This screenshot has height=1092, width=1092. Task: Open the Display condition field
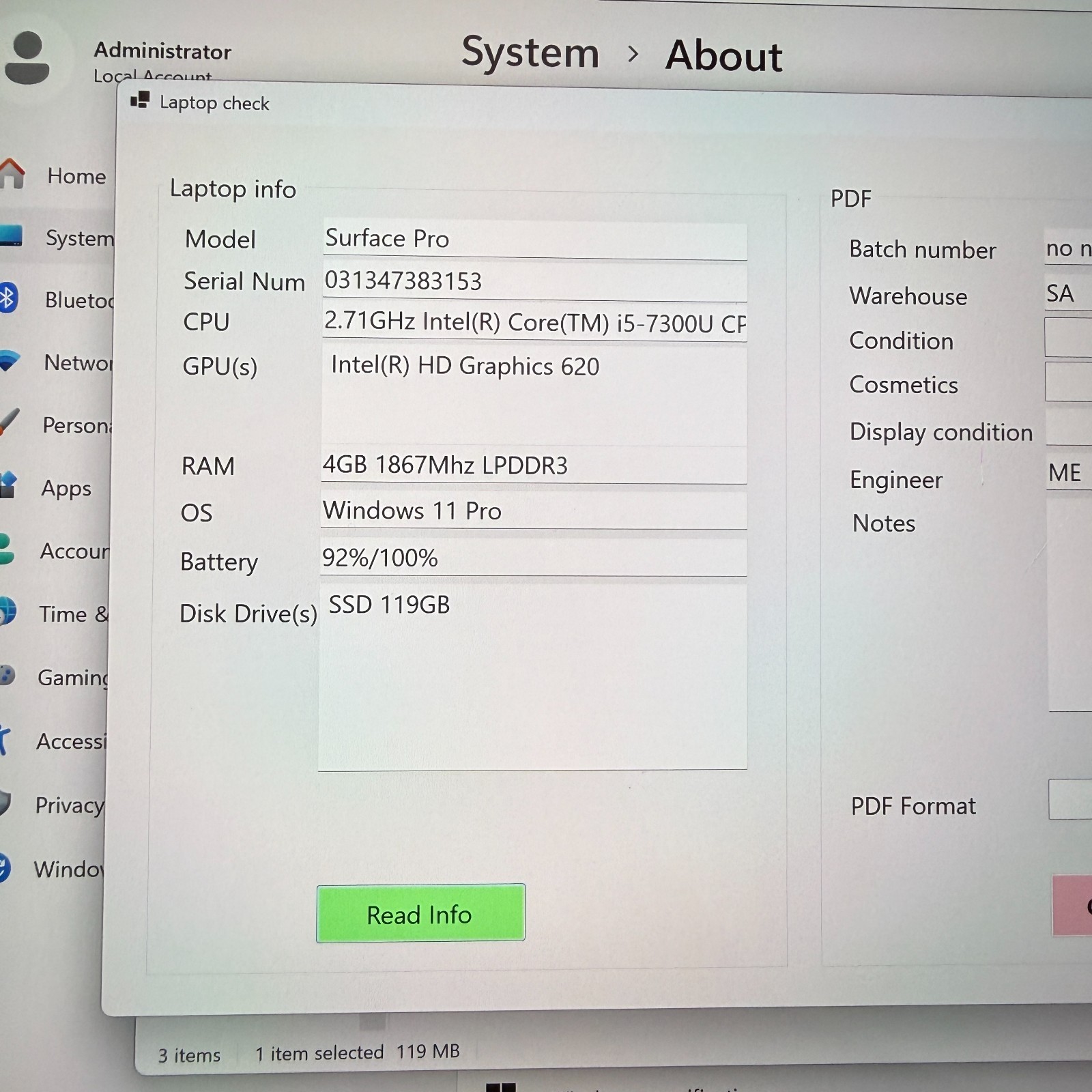click(1069, 427)
